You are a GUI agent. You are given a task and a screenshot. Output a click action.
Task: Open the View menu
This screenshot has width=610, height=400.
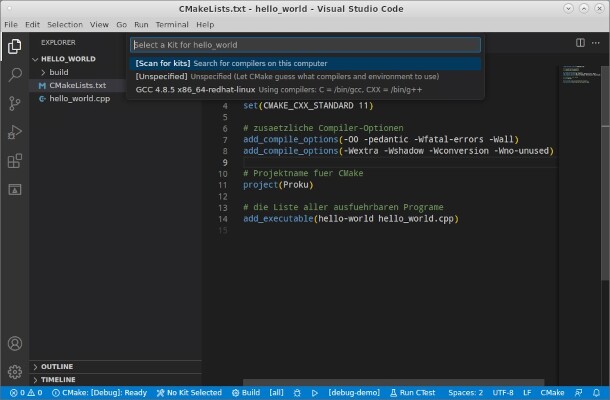(x=99, y=25)
